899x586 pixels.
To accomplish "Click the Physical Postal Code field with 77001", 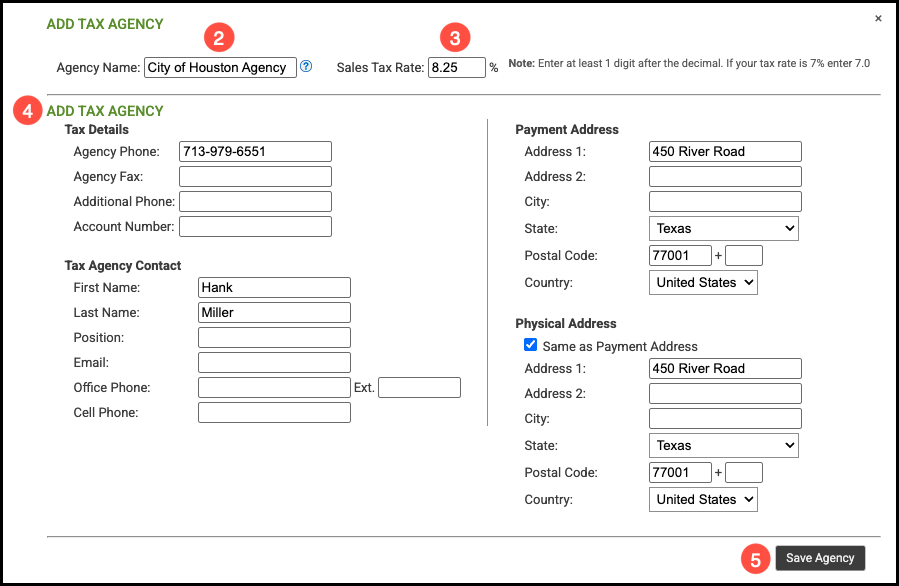I will point(680,472).
